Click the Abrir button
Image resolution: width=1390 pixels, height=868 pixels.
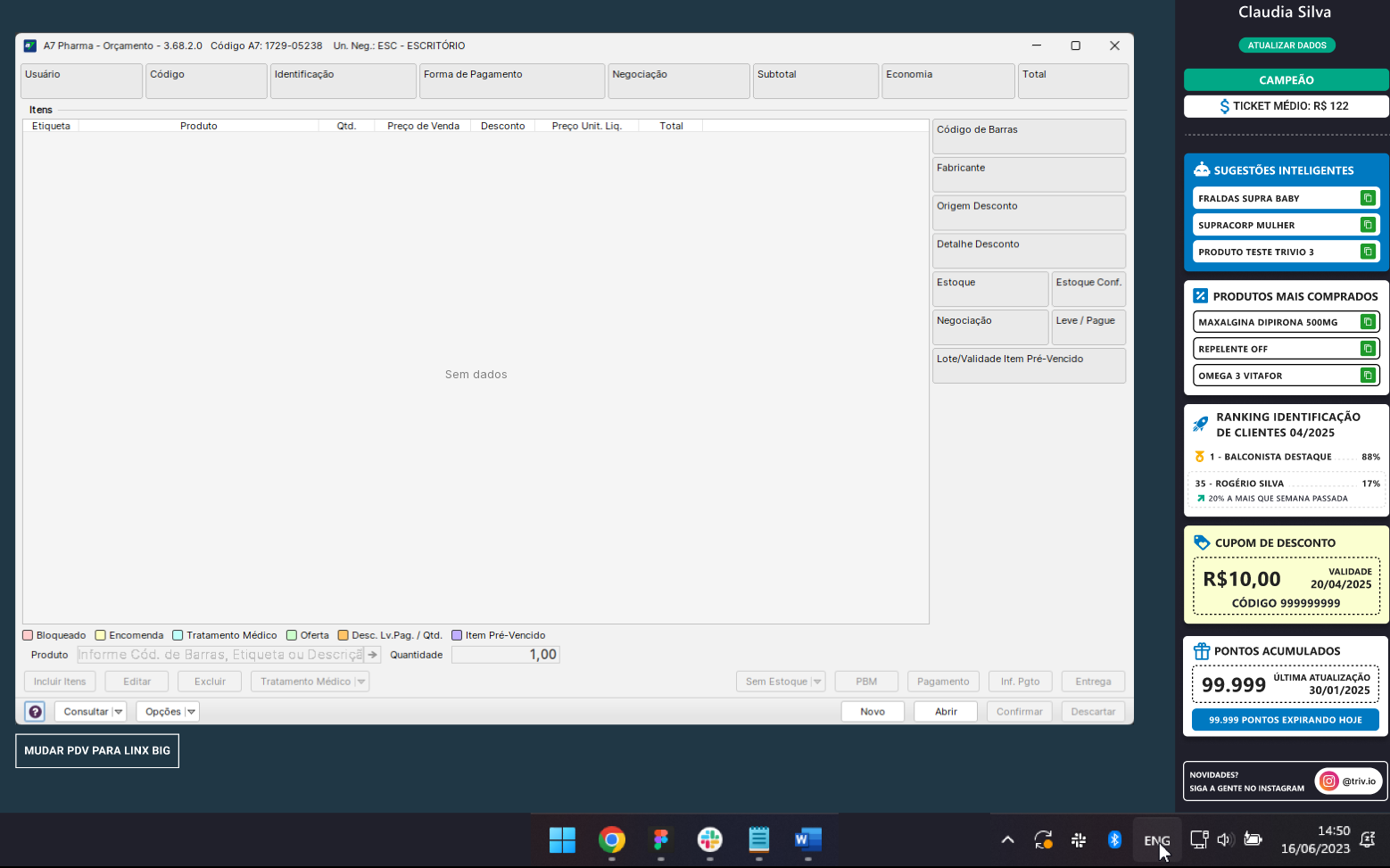point(946,712)
